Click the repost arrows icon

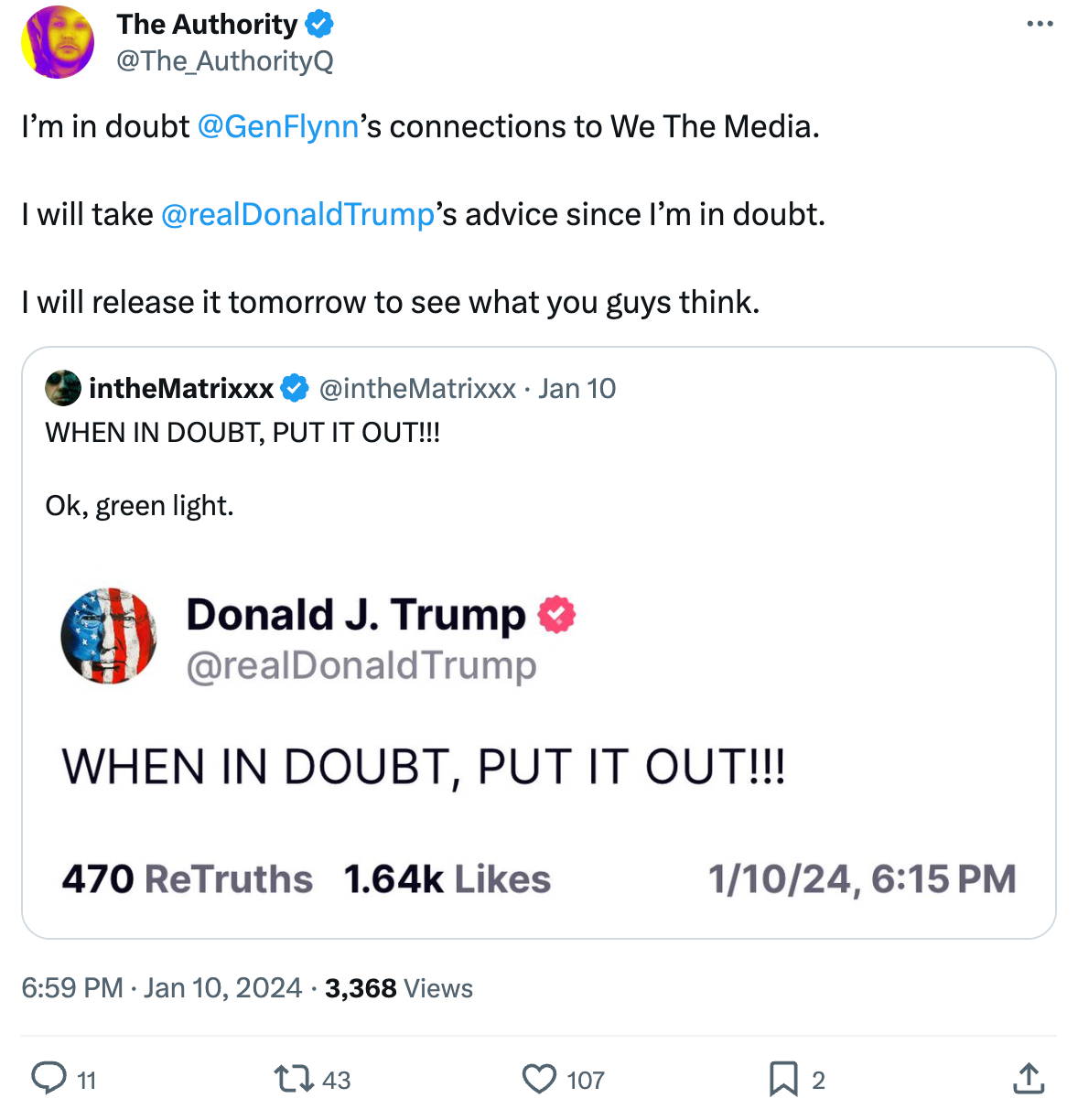pos(293,1079)
